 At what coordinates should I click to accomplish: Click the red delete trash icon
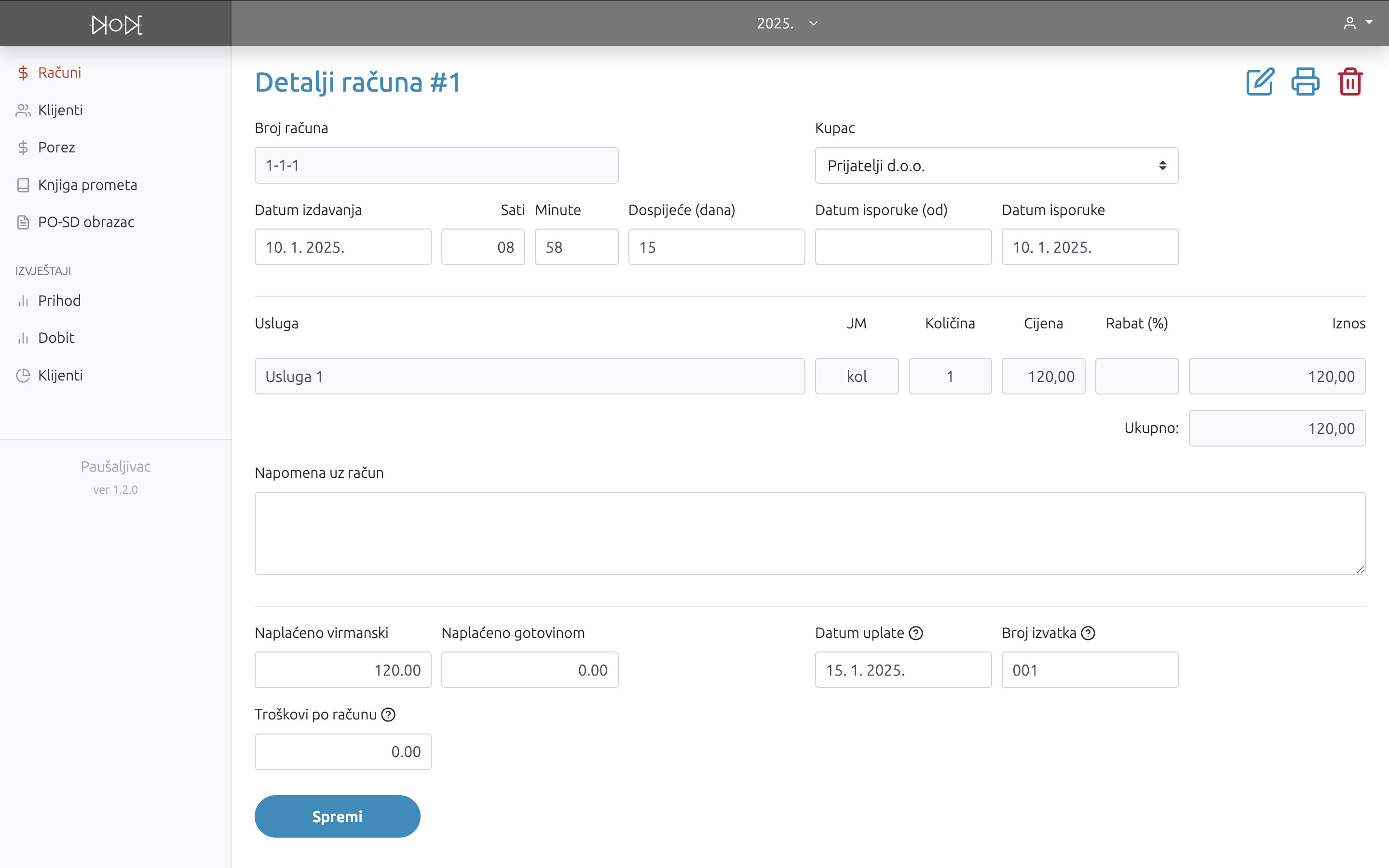coord(1350,82)
